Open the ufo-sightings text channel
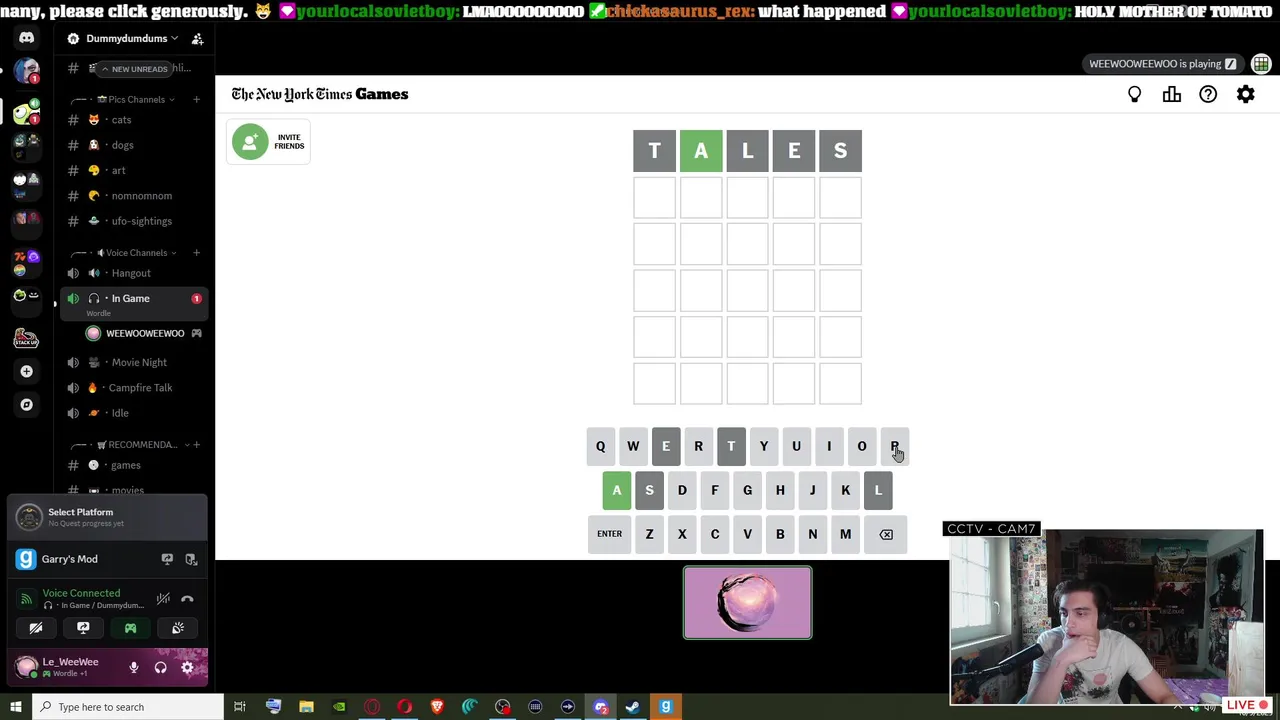Image resolution: width=1280 pixels, height=720 pixels. coord(134,221)
